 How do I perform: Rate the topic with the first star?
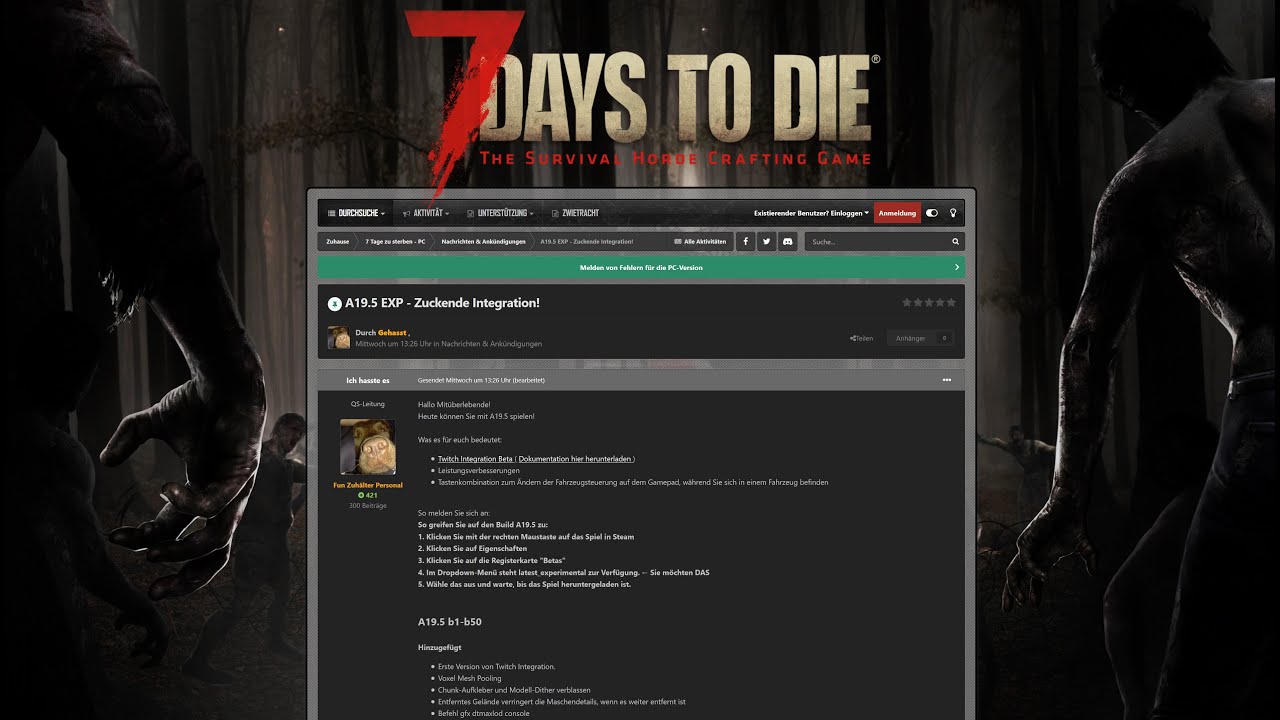pyautogui.click(x=907, y=302)
